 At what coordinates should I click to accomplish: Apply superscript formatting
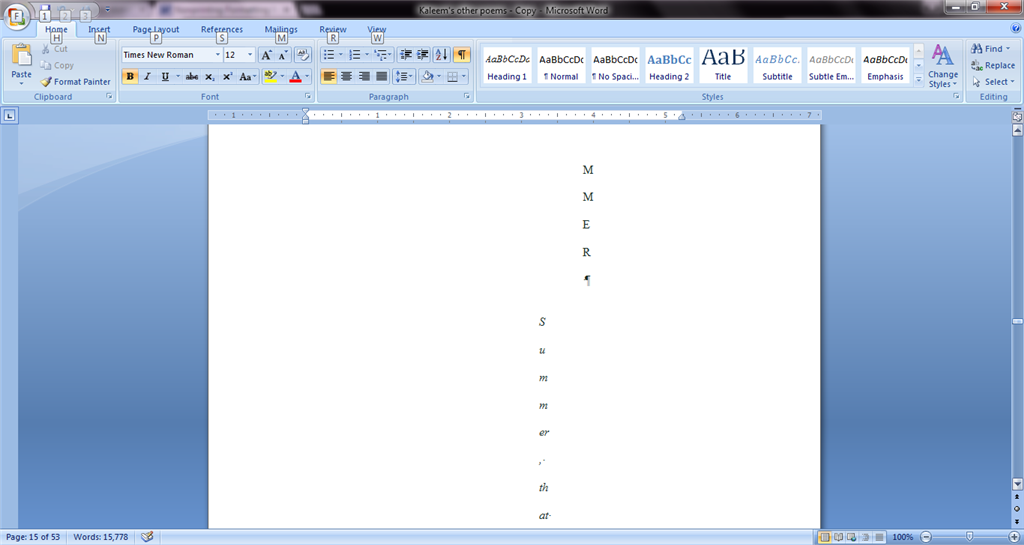[x=227, y=76]
